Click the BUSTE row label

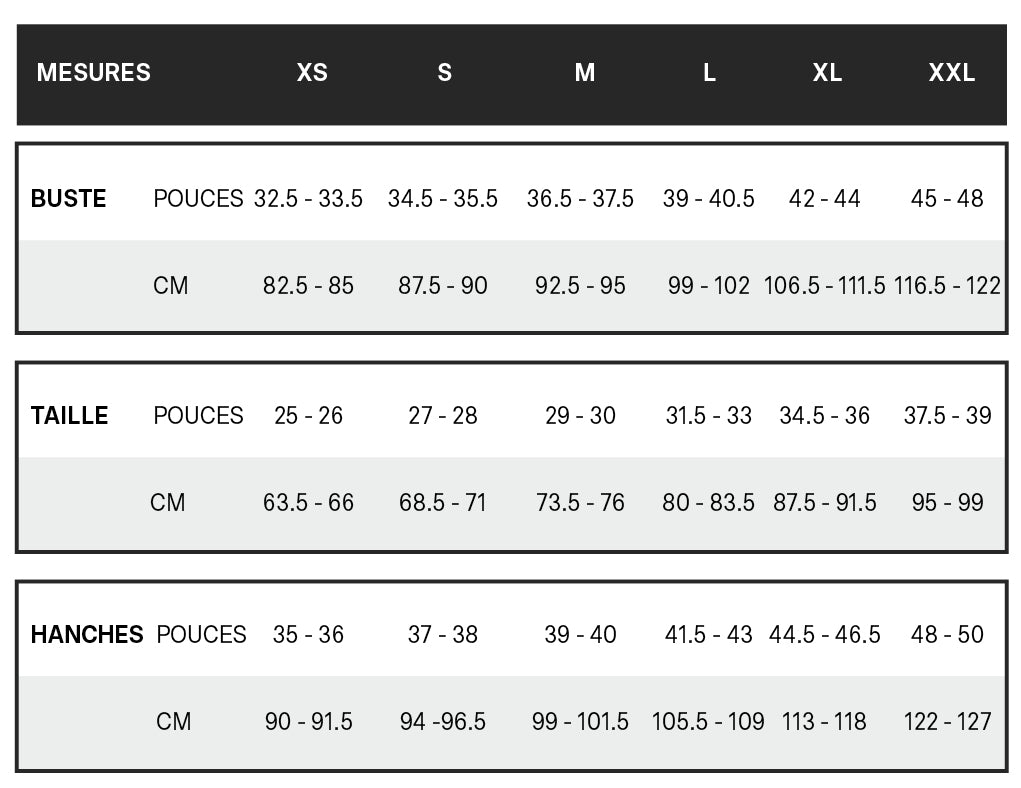coord(68,199)
